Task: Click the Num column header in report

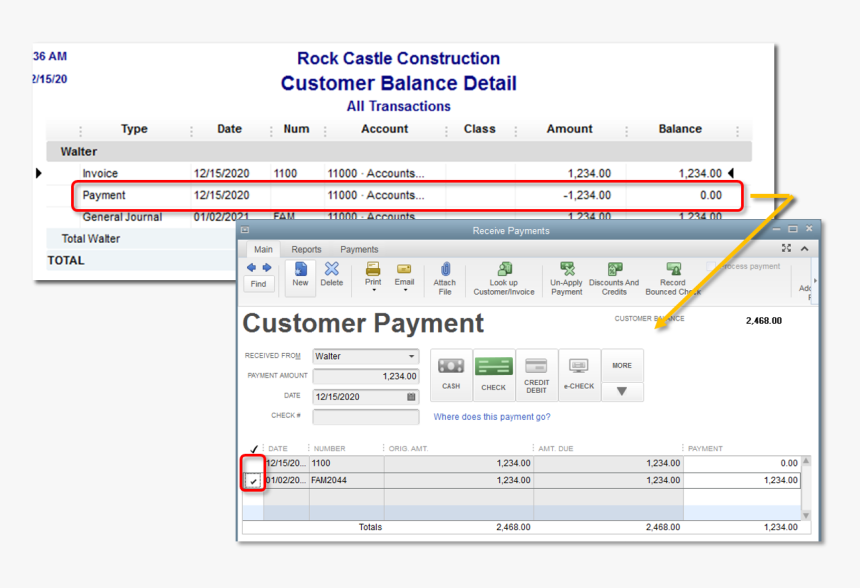Action: click(x=296, y=129)
